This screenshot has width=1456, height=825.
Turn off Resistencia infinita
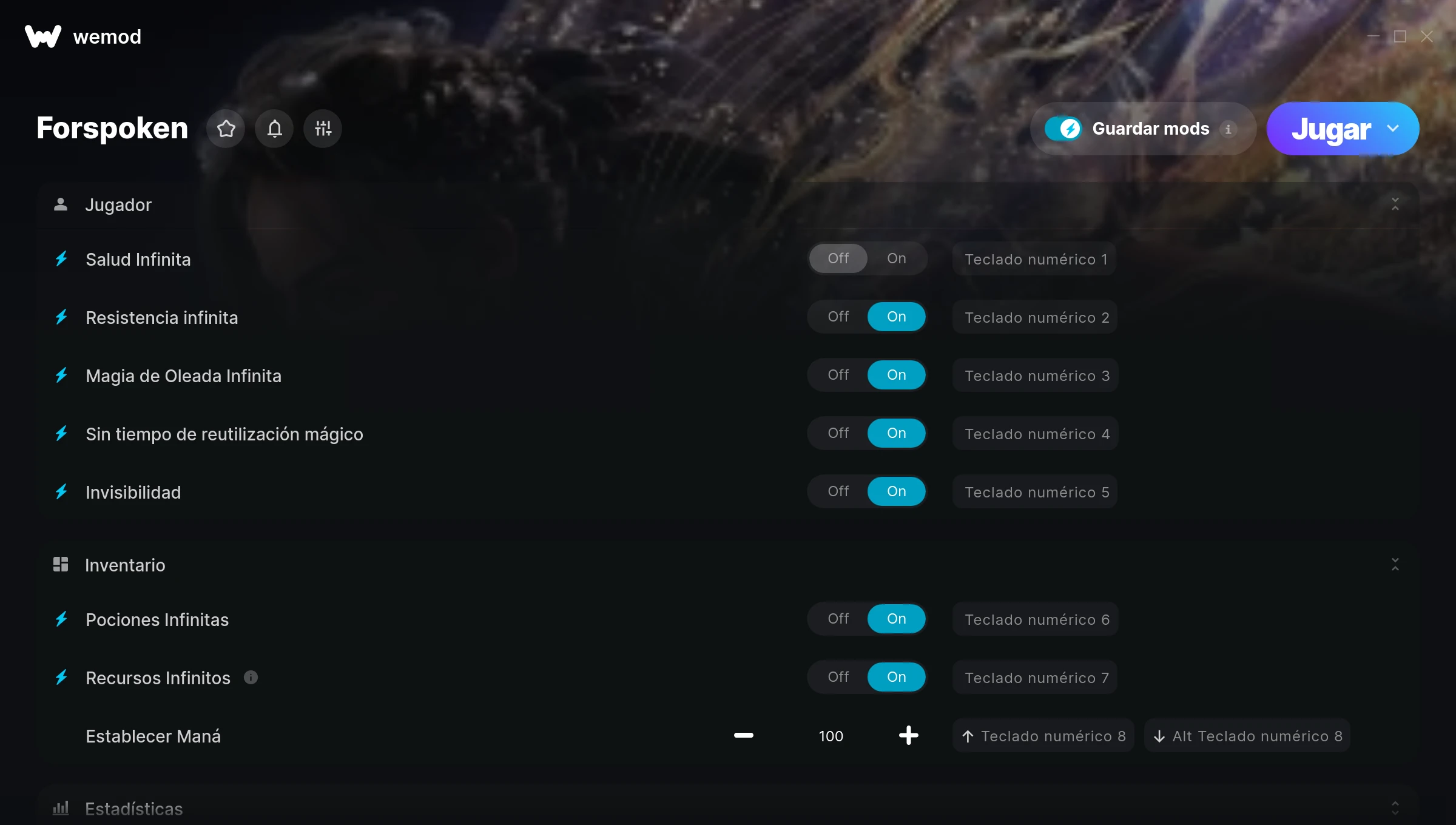(x=838, y=317)
